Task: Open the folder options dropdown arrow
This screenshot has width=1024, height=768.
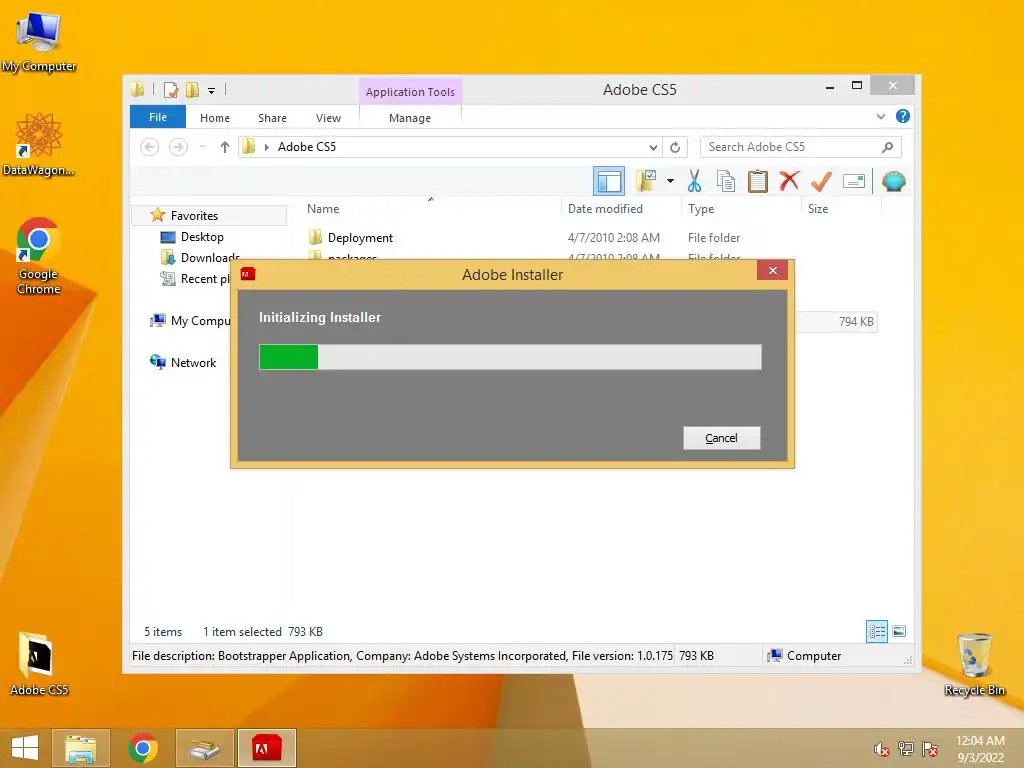Action: 670,181
